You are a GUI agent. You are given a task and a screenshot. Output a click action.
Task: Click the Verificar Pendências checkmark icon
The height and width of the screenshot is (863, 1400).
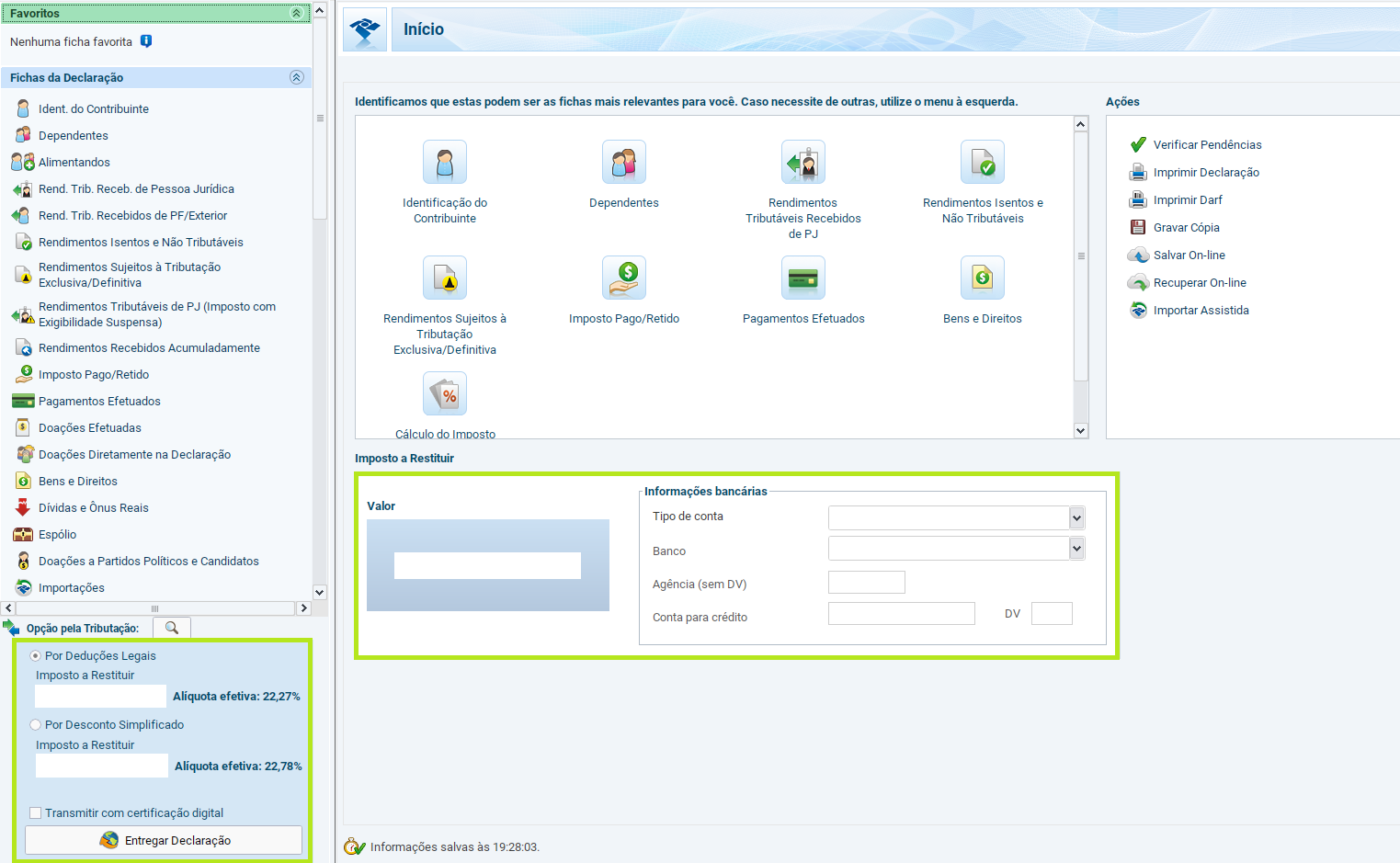[x=1138, y=145]
